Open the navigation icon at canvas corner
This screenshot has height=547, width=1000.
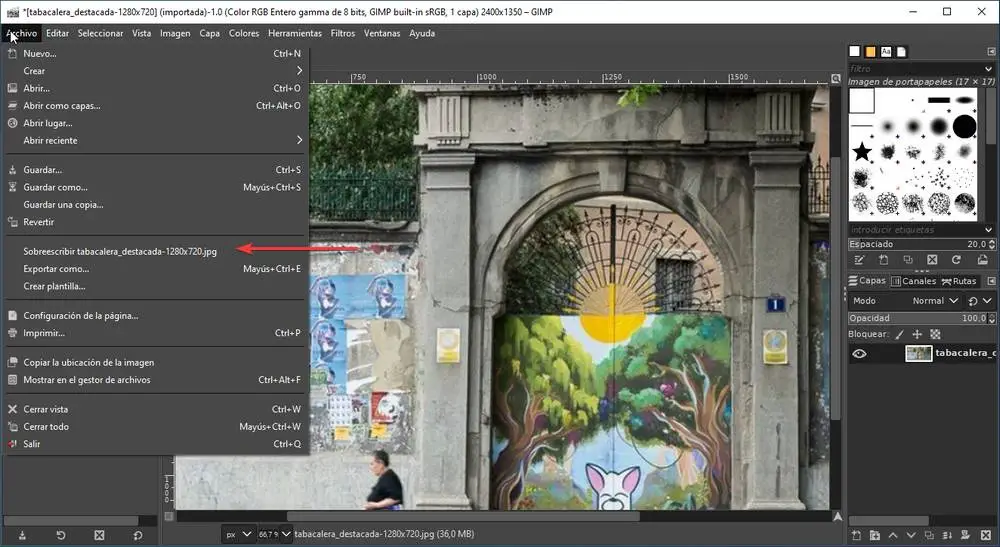tap(836, 516)
